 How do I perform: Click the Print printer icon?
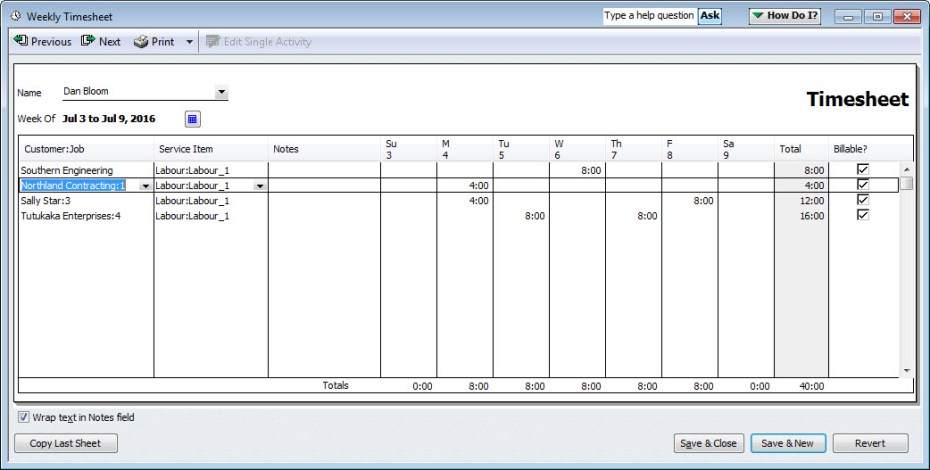click(x=141, y=42)
